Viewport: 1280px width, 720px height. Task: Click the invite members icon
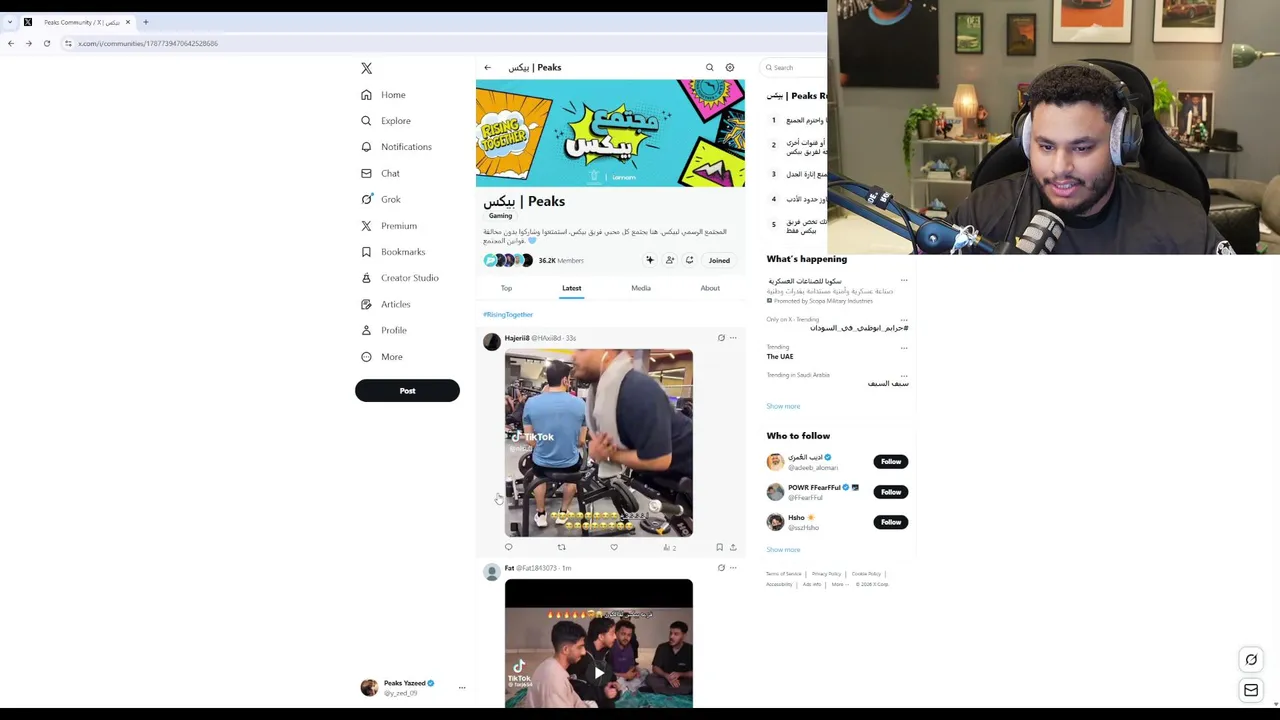pyautogui.click(x=670, y=260)
